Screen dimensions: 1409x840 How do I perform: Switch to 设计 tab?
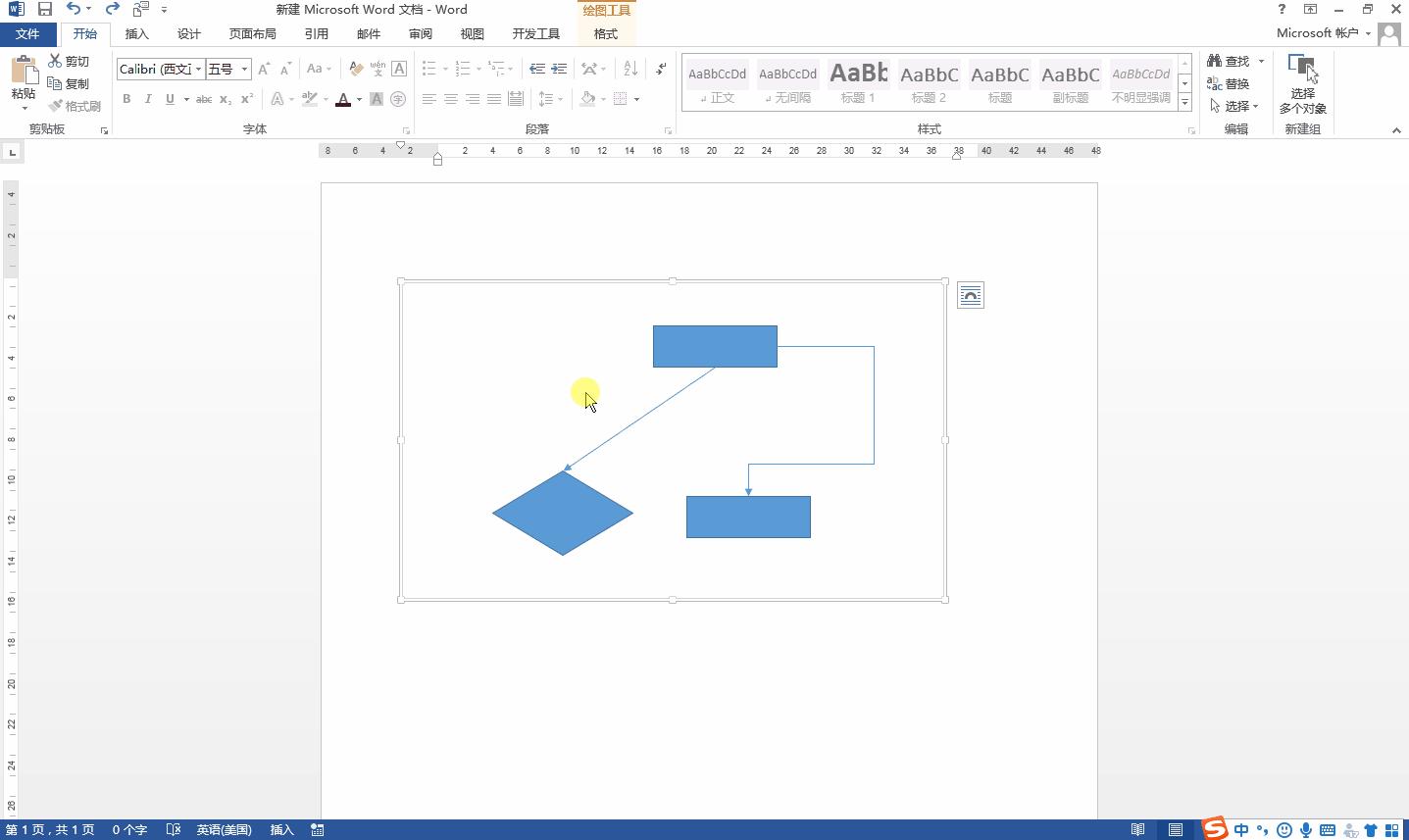click(x=189, y=34)
